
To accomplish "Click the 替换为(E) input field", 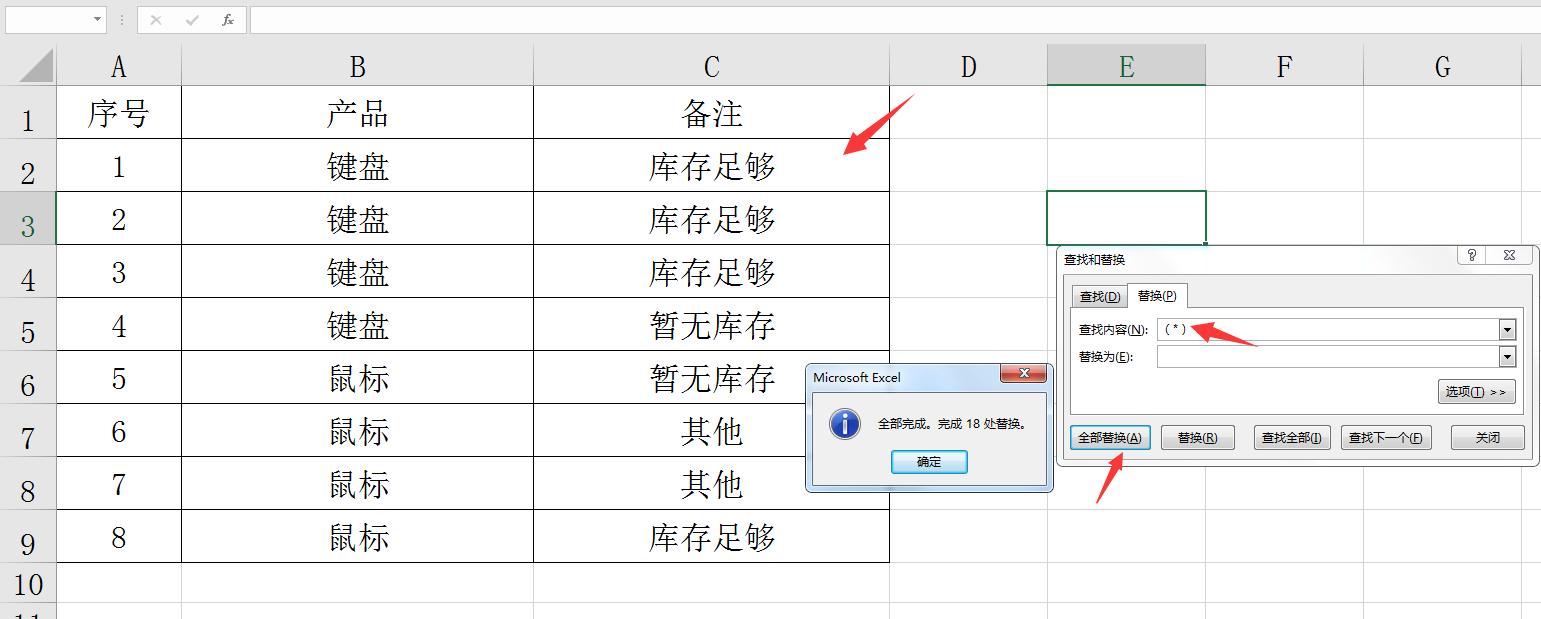I will click(1300, 356).
